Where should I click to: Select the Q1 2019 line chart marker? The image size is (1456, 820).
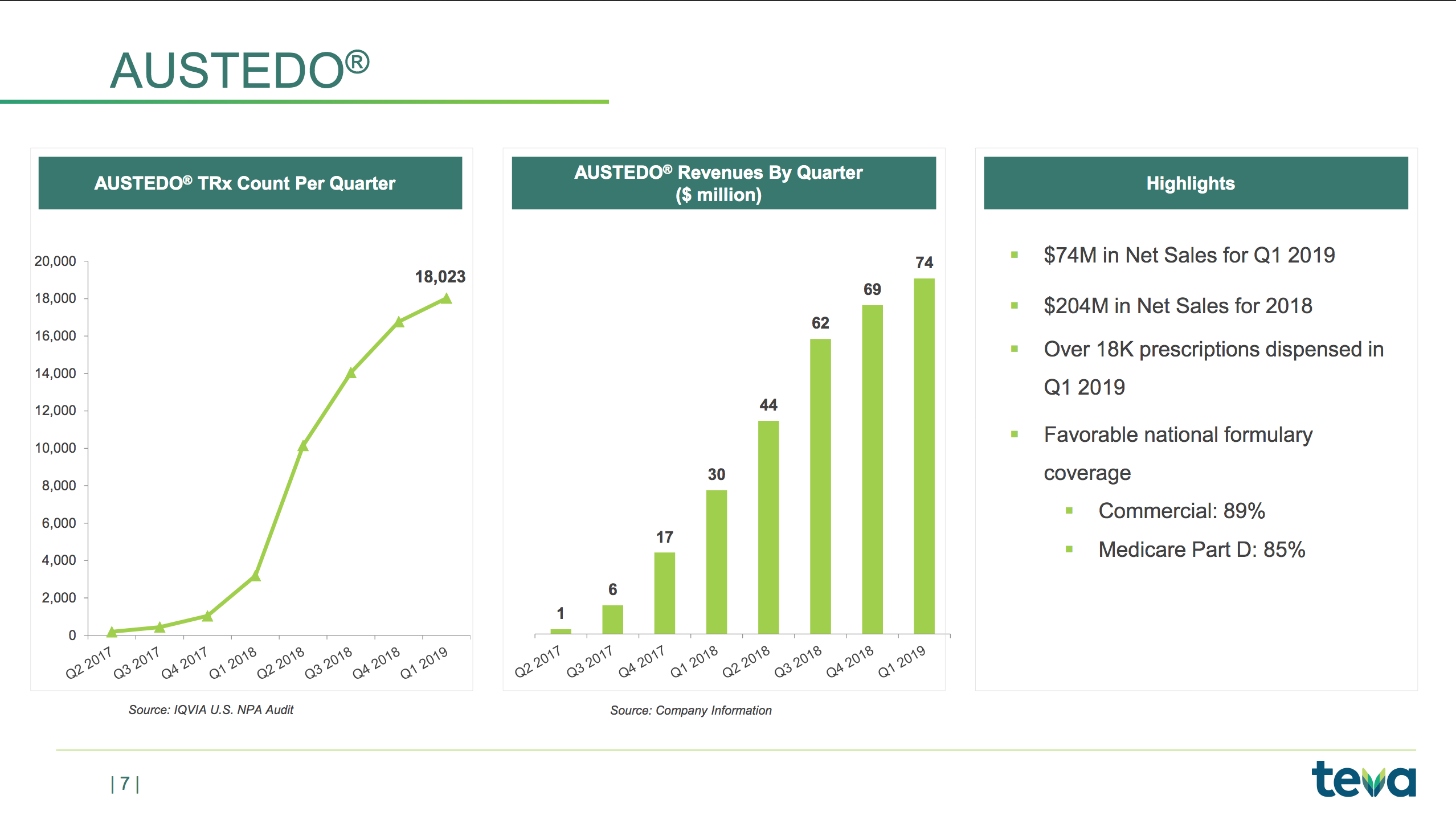pyautogui.click(x=446, y=298)
